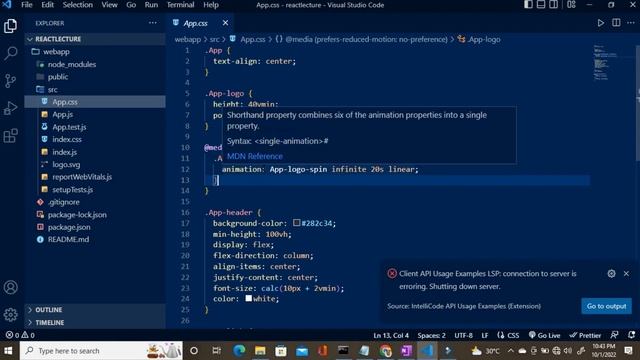Run the file with play icon

[600, 23]
